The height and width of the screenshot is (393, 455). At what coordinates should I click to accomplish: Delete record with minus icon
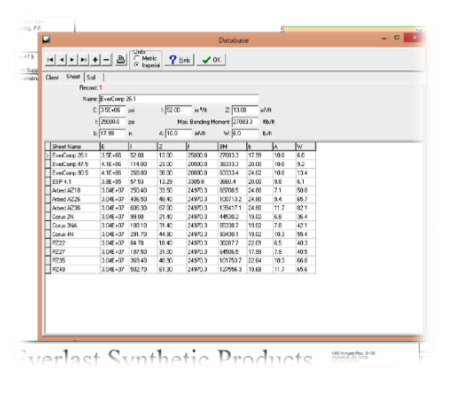[x=106, y=60]
